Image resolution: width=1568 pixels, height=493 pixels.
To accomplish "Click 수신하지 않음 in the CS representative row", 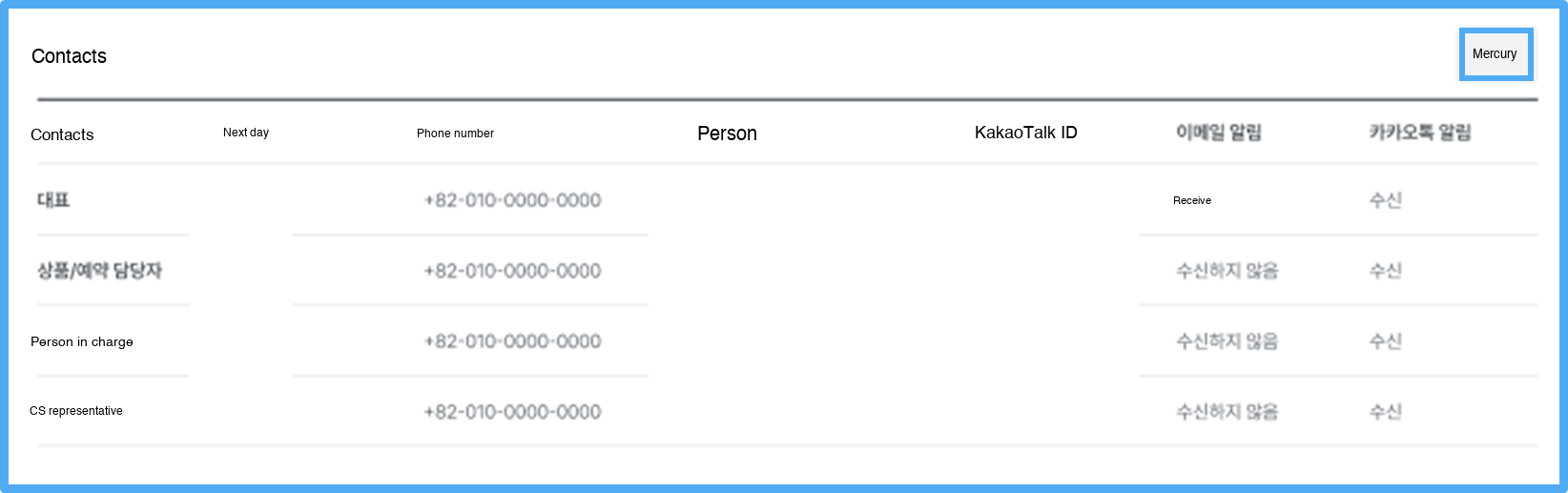I will [1227, 412].
